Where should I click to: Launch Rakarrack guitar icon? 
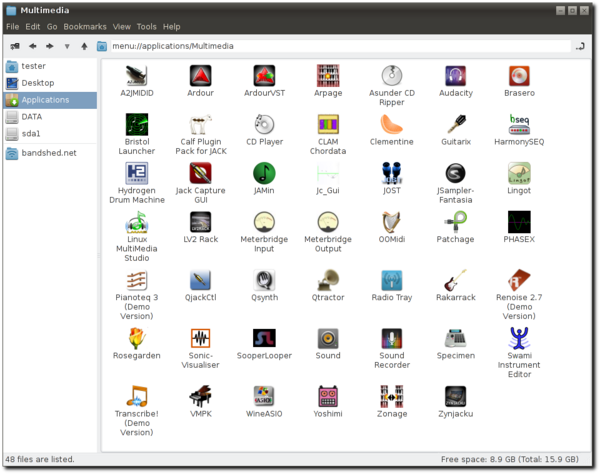point(455,280)
